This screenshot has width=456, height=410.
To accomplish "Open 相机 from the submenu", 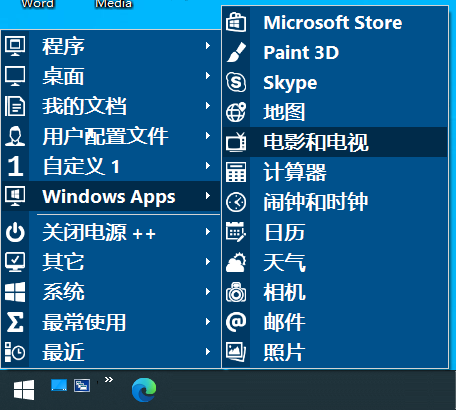I will click(x=335, y=292).
